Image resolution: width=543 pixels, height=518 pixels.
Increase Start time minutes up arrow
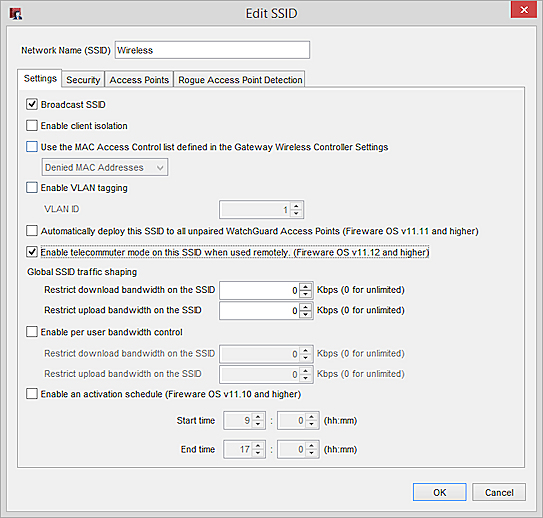(312, 417)
